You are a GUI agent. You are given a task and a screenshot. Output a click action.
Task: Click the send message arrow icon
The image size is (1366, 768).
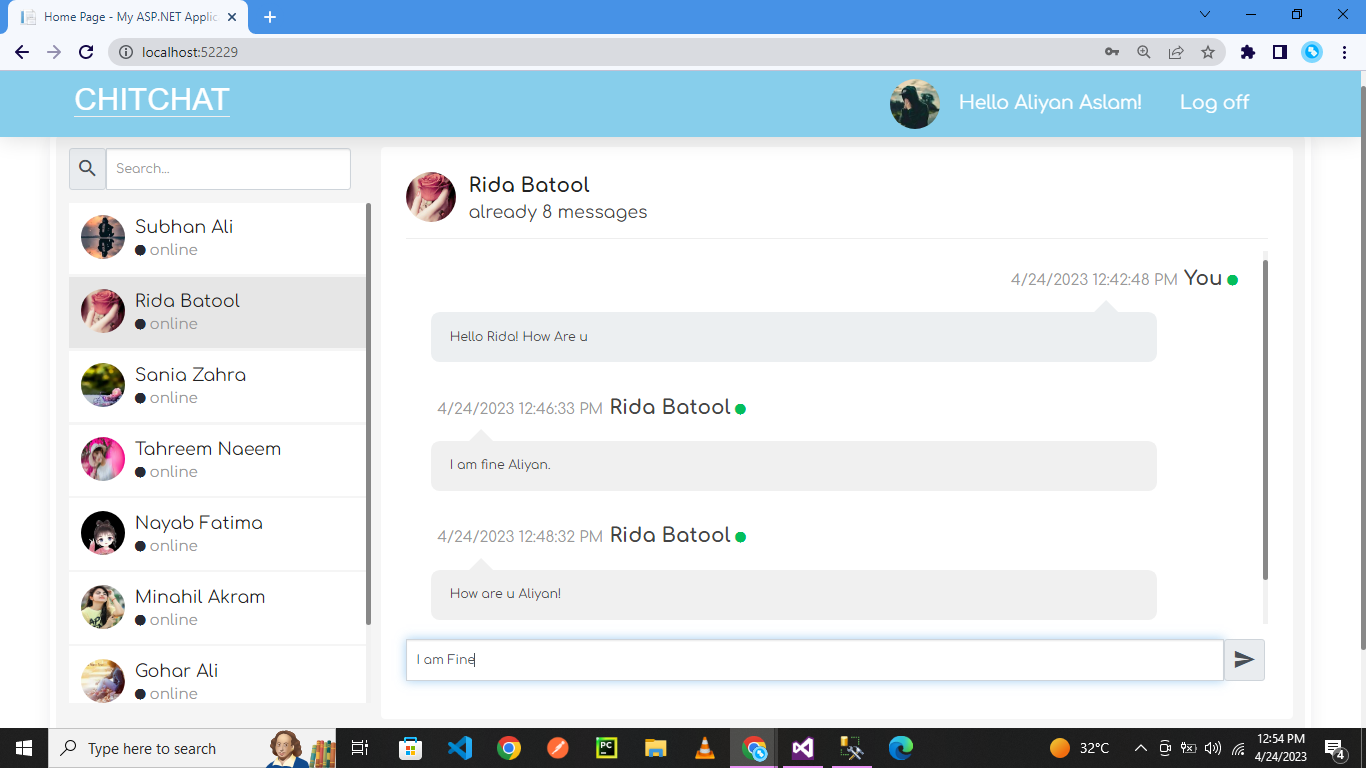(1244, 660)
